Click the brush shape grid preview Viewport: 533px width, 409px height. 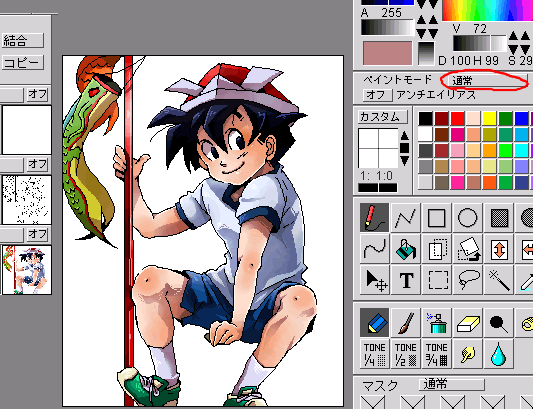point(378,148)
